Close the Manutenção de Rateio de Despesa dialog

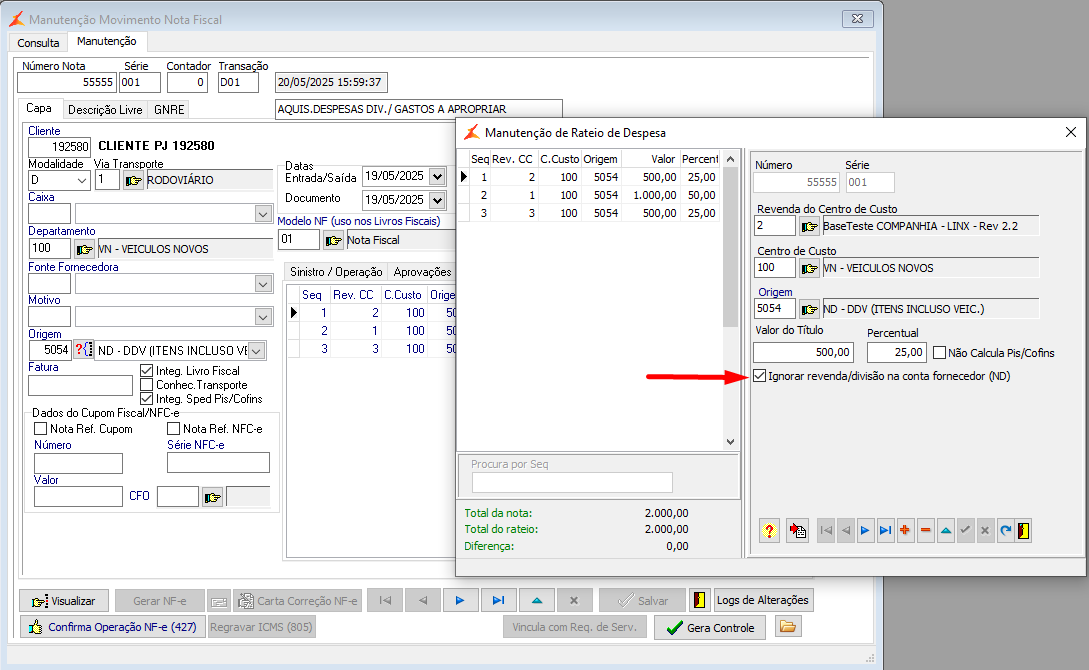[x=1071, y=132]
